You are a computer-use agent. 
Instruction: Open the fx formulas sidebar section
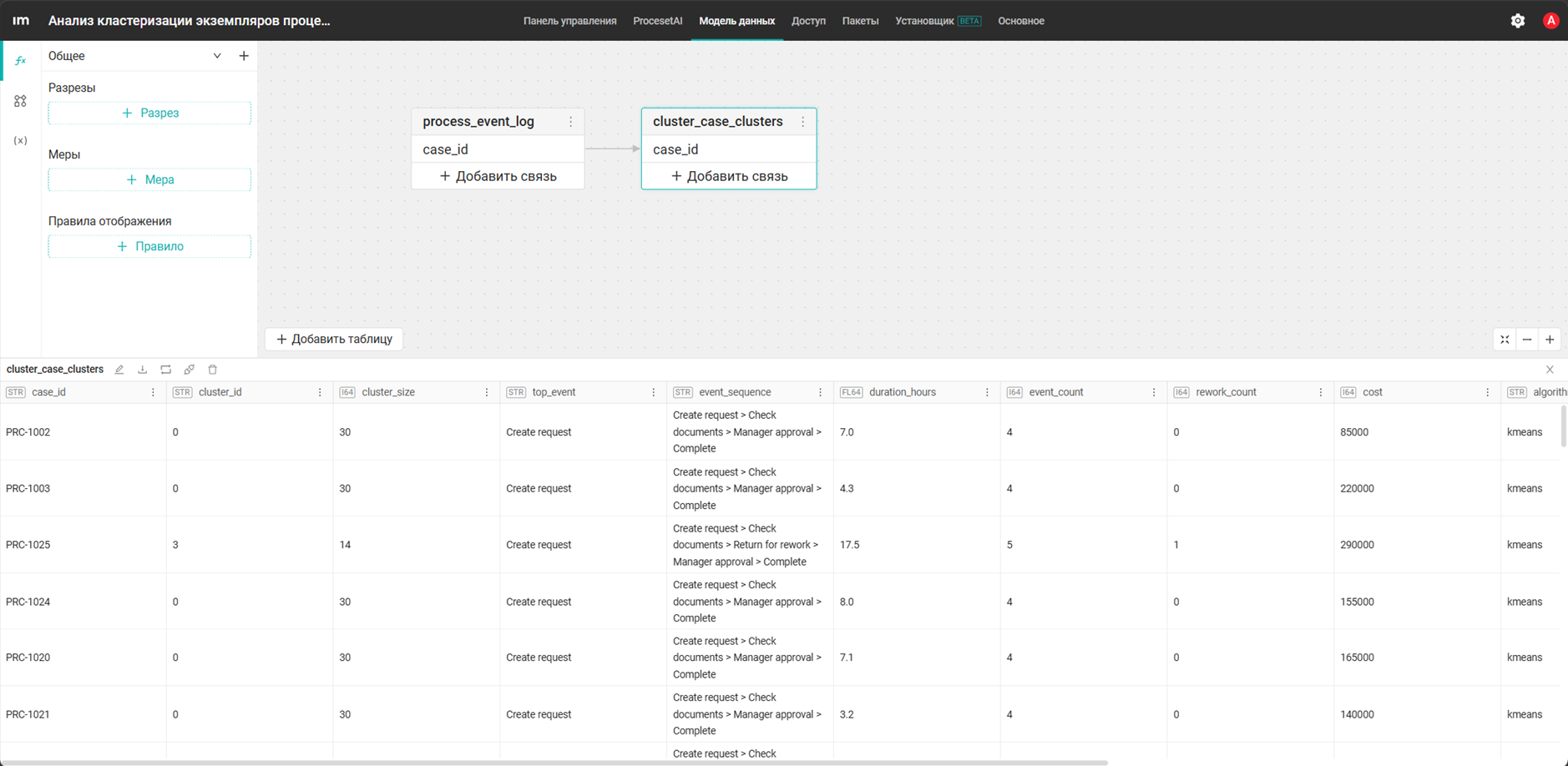[x=21, y=61]
